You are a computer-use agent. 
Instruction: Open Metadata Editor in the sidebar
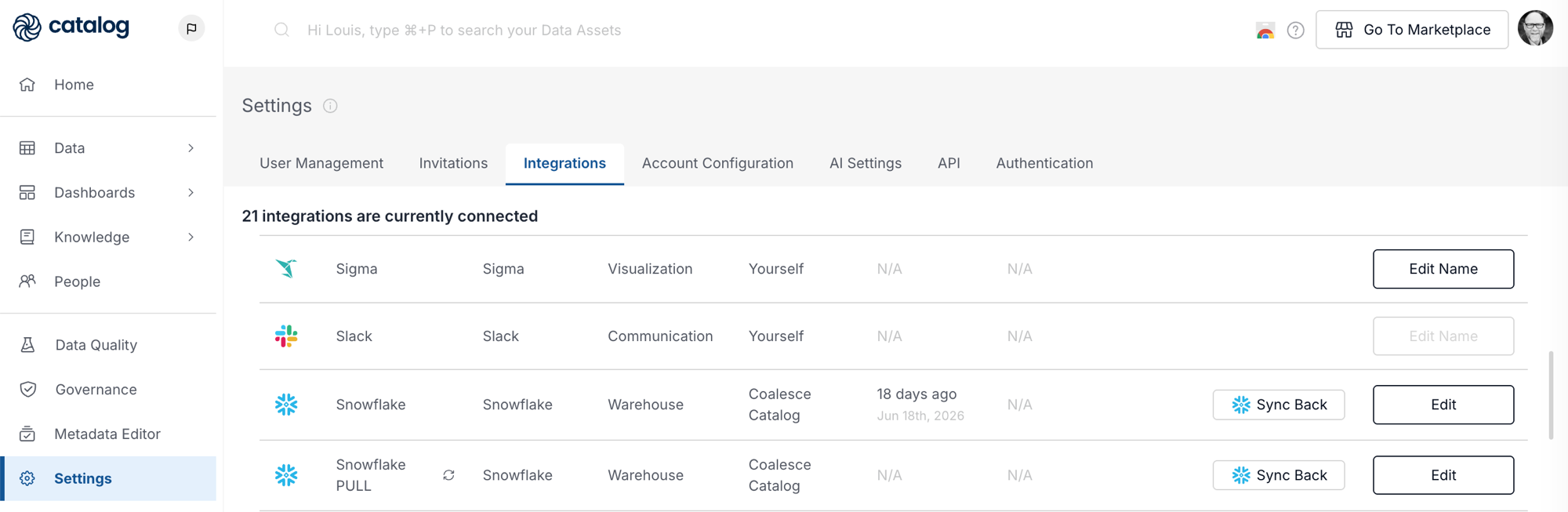coord(108,434)
